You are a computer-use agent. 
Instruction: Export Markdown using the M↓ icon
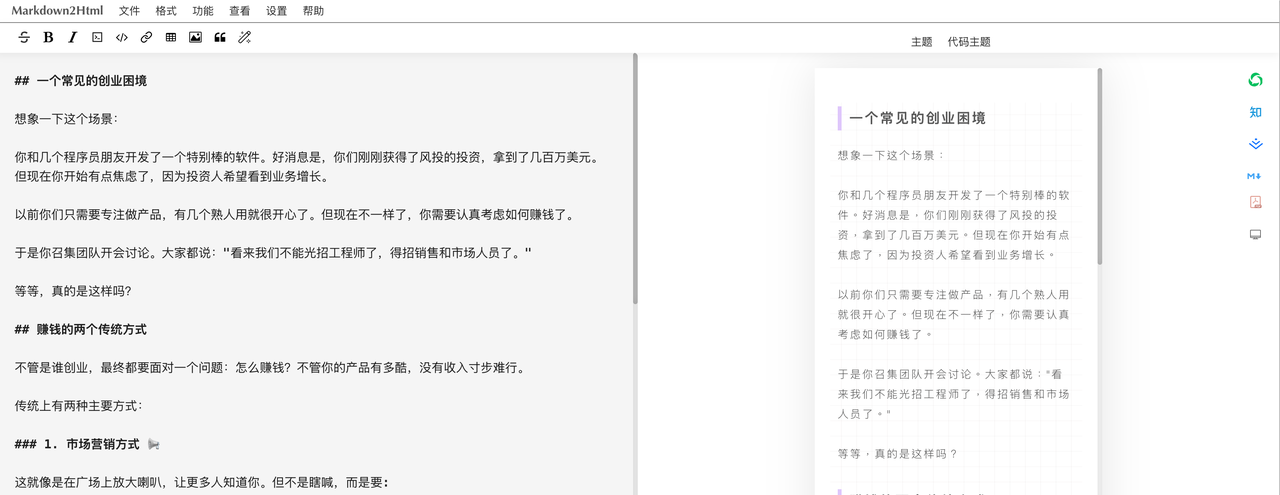(x=1255, y=175)
